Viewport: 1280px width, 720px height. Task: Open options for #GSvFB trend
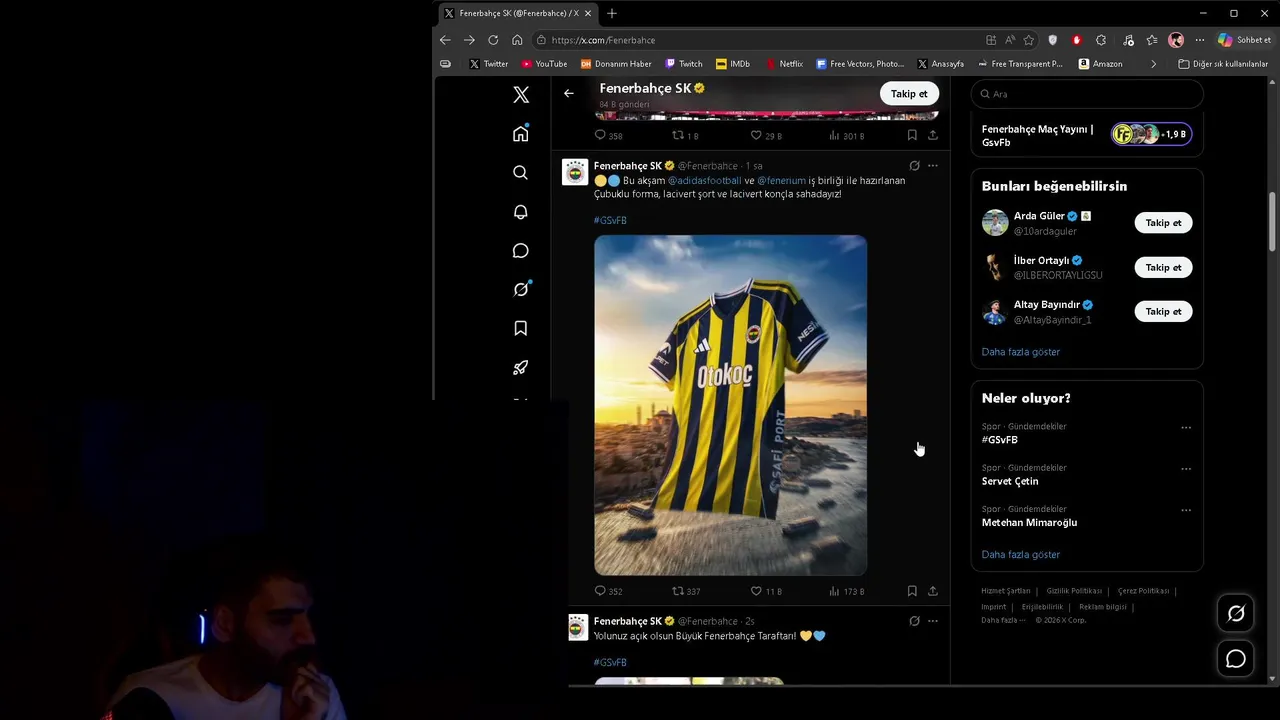coord(1186,428)
